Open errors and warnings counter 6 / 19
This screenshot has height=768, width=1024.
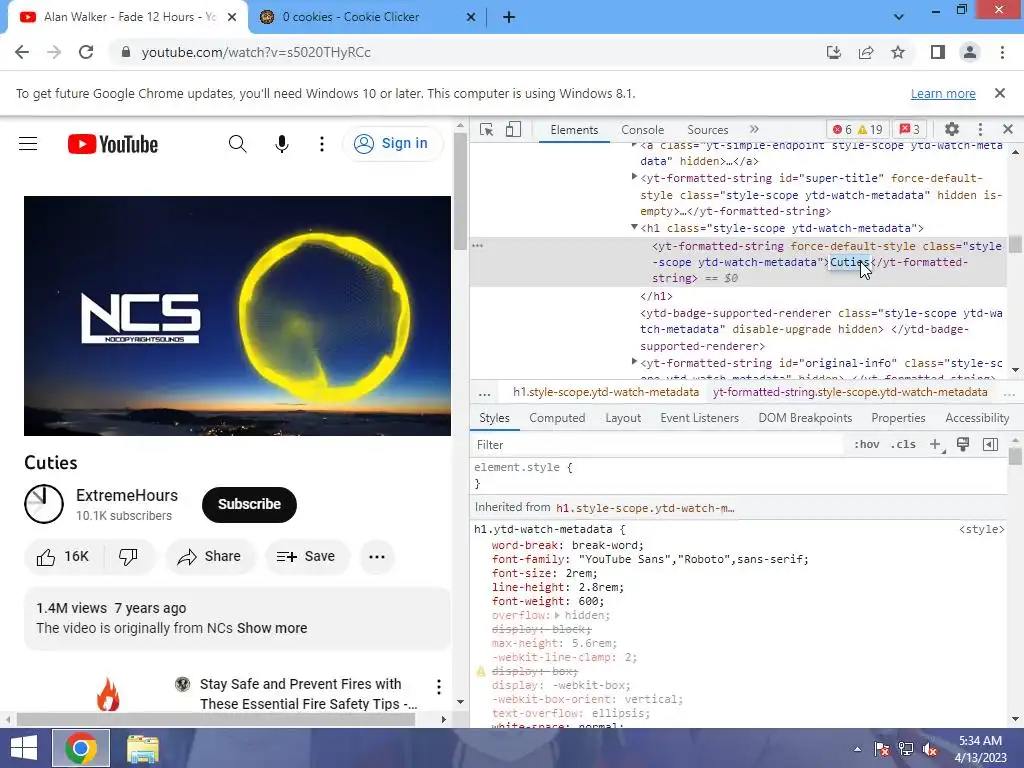pyautogui.click(x=857, y=129)
